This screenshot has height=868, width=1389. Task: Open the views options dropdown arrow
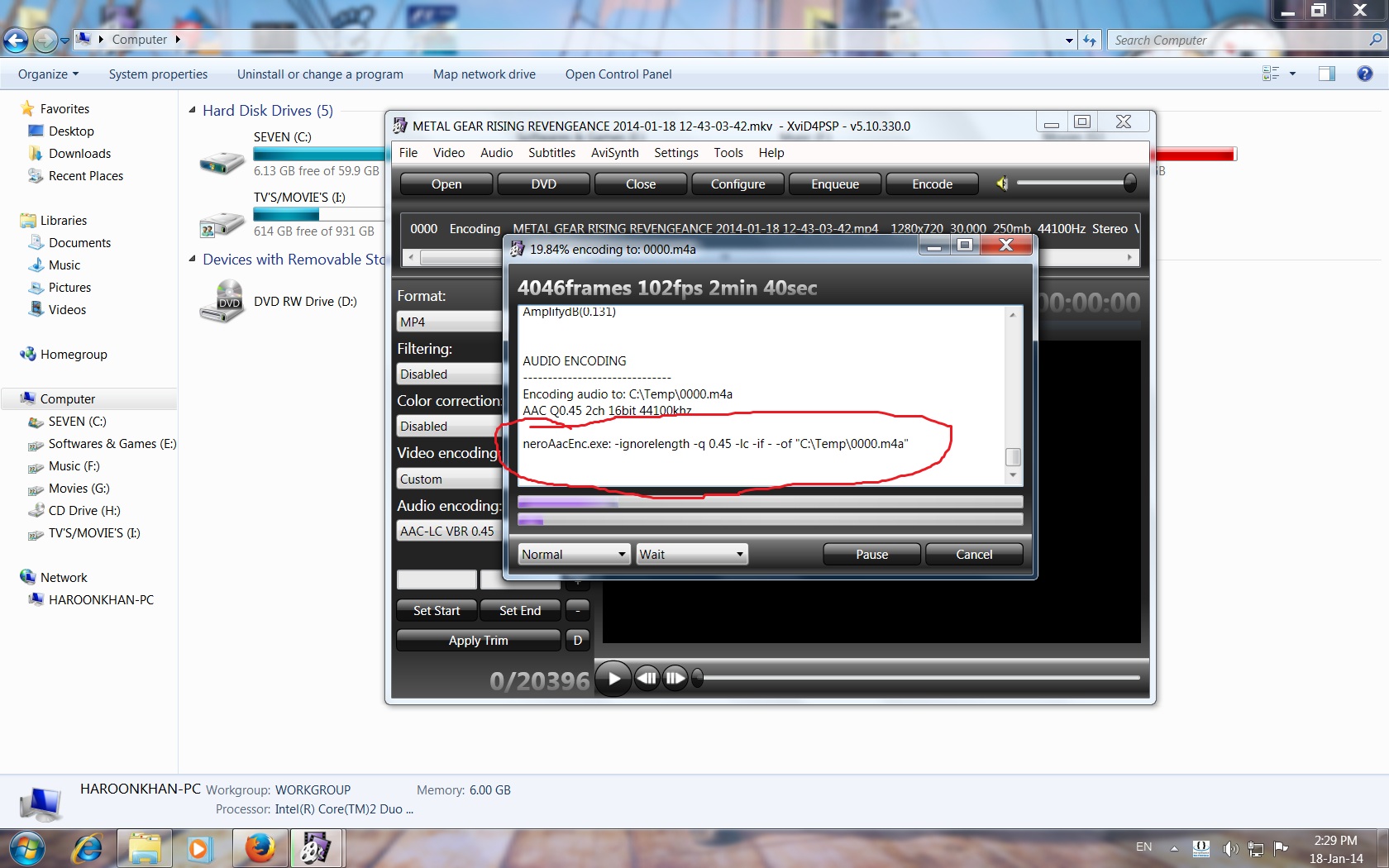pos(1292,74)
